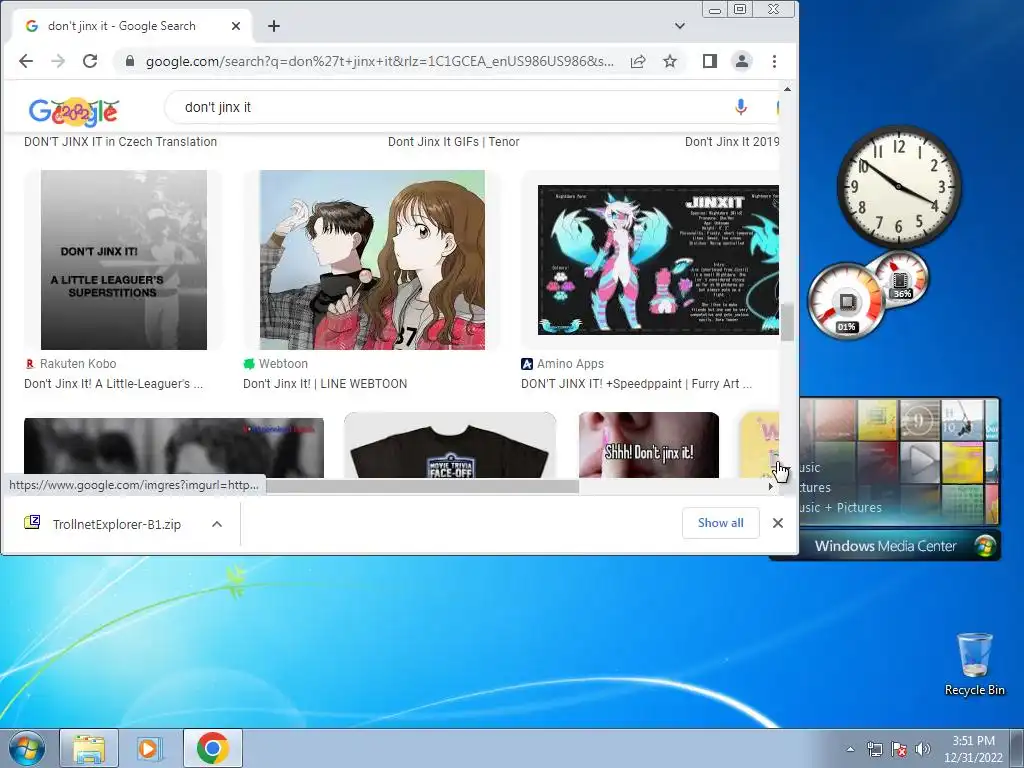Click the Dont Jinx It GIFs | Tenor caption

454,142
